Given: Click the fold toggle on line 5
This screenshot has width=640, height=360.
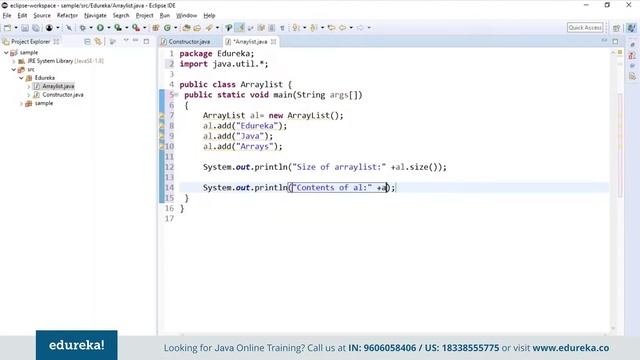Looking at the screenshot, I should pyautogui.click(x=176, y=95).
